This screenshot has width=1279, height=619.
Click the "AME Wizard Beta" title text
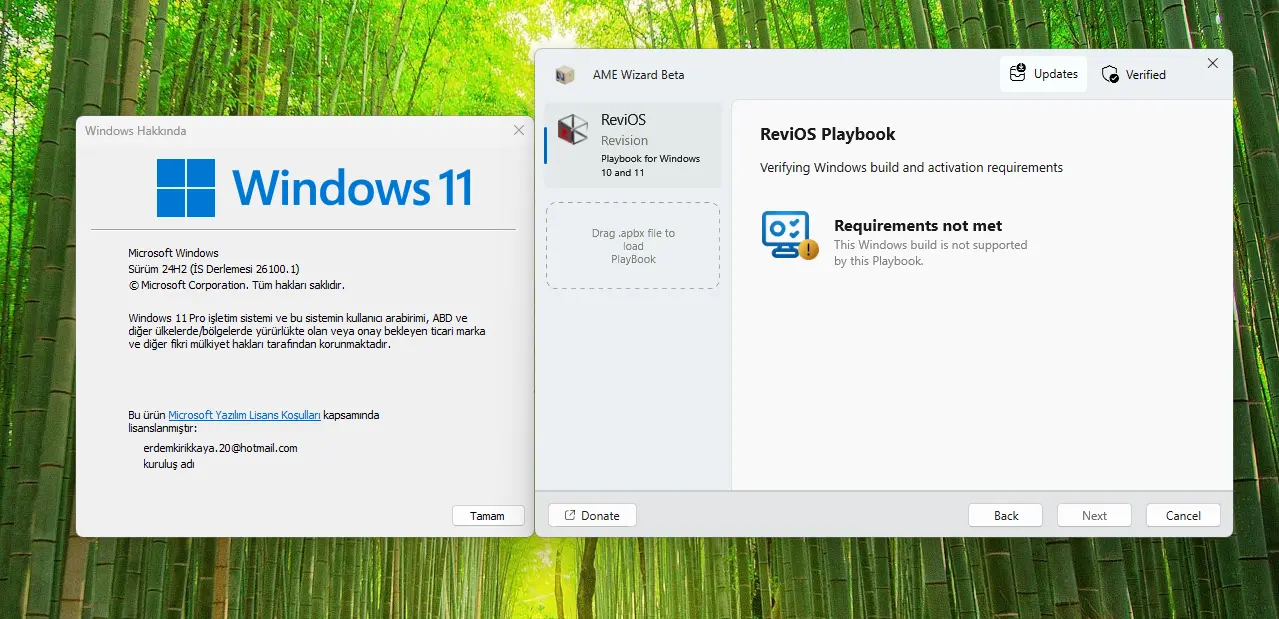tap(639, 75)
